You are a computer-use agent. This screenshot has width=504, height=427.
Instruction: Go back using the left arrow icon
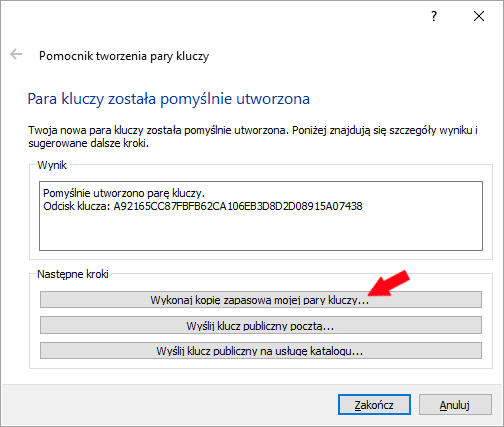(x=16, y=54)
